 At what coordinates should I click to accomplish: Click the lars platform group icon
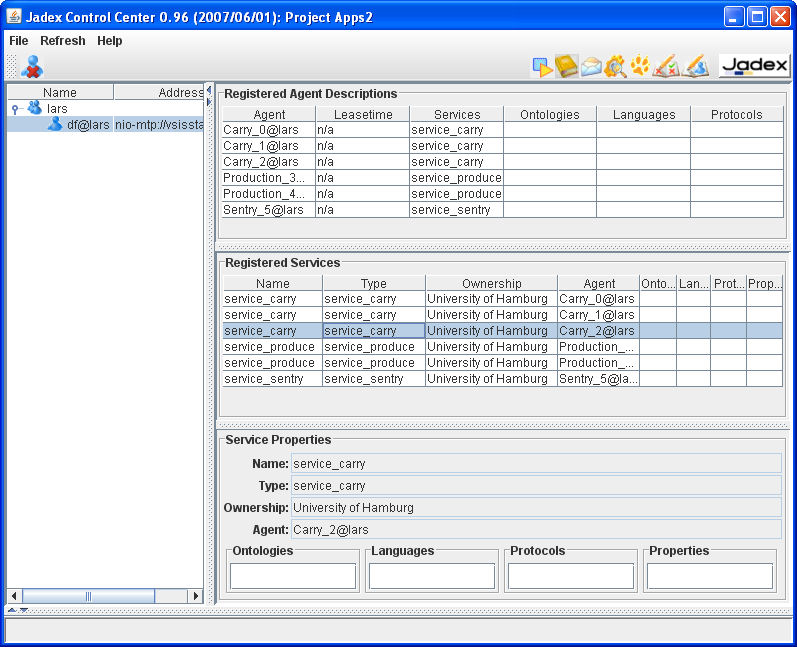pos(35,108)
